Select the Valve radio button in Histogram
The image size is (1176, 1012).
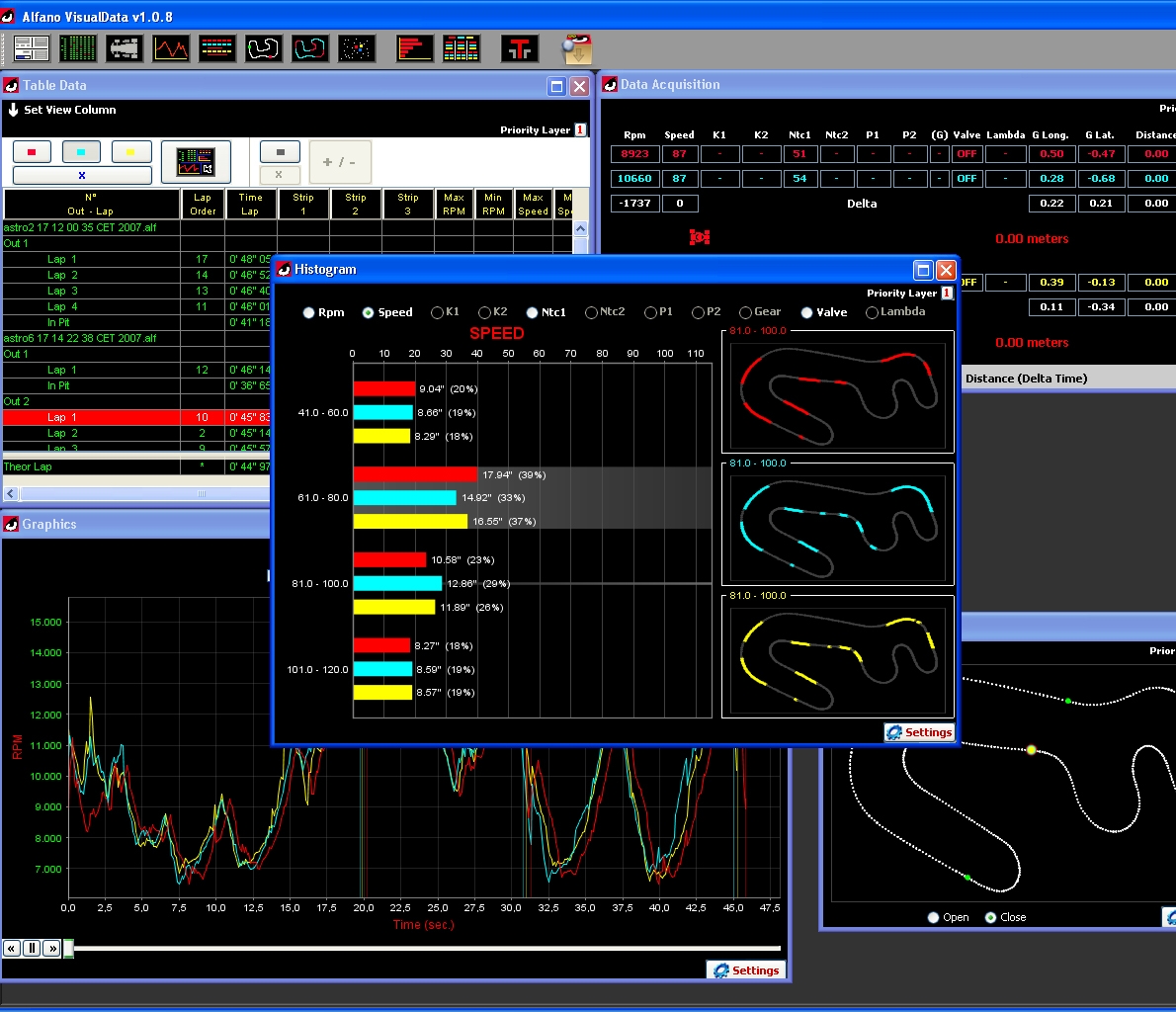click(x=807, y=313)
